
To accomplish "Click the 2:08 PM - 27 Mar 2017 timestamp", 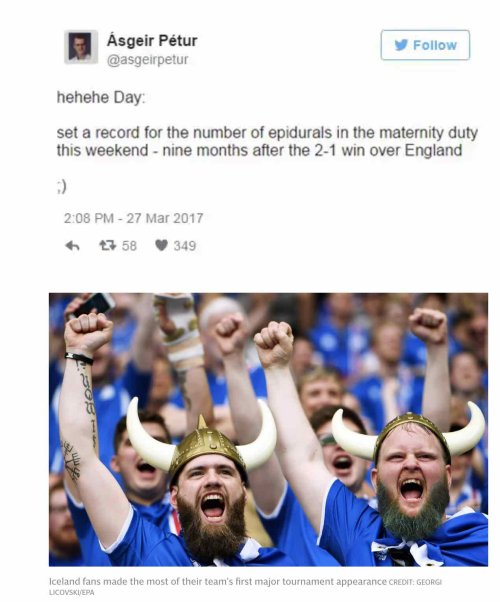I will (133, 218).
